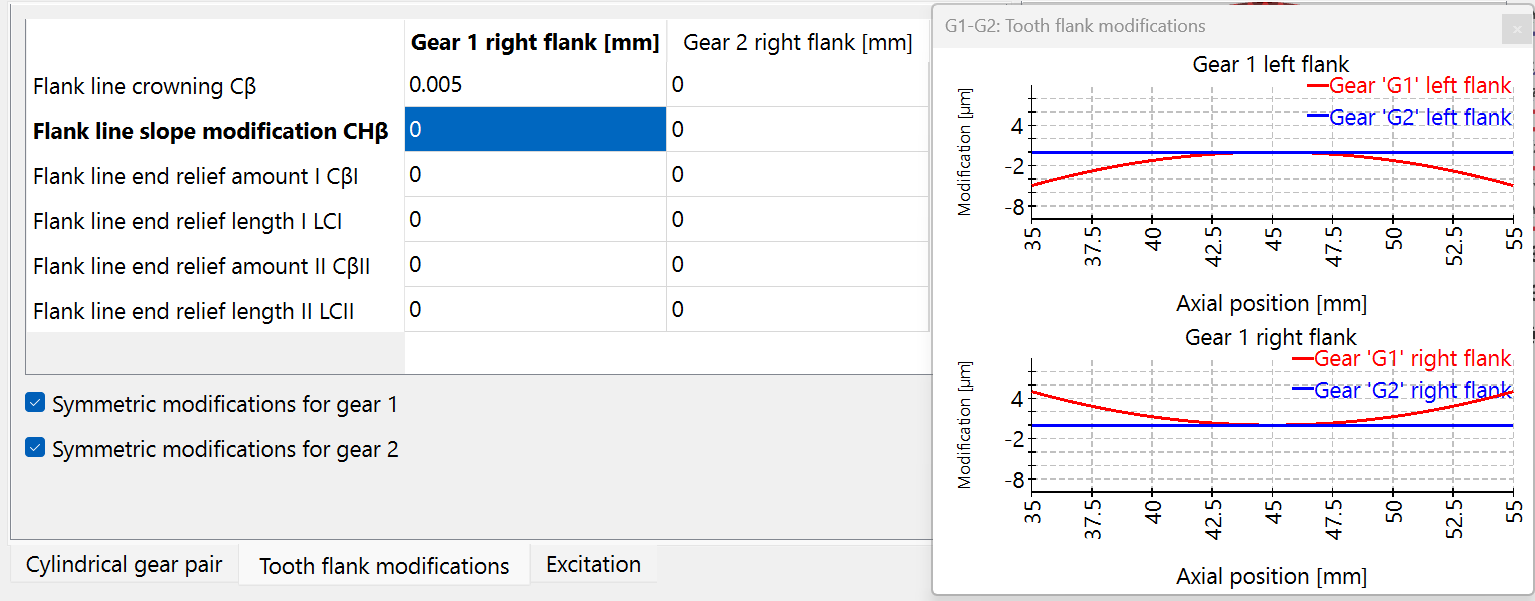The height and width of the screenshot is (601, 1535).
Task: Open the Excitation tab
Action: coord(593,564)
